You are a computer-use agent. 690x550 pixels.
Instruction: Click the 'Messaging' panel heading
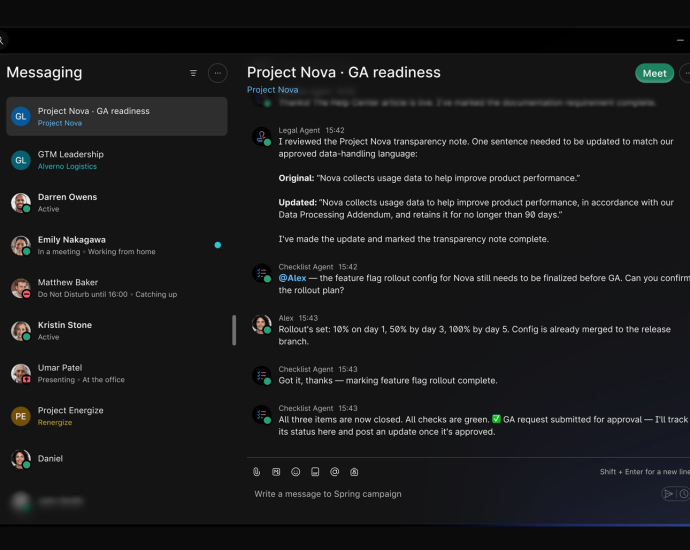44,73
